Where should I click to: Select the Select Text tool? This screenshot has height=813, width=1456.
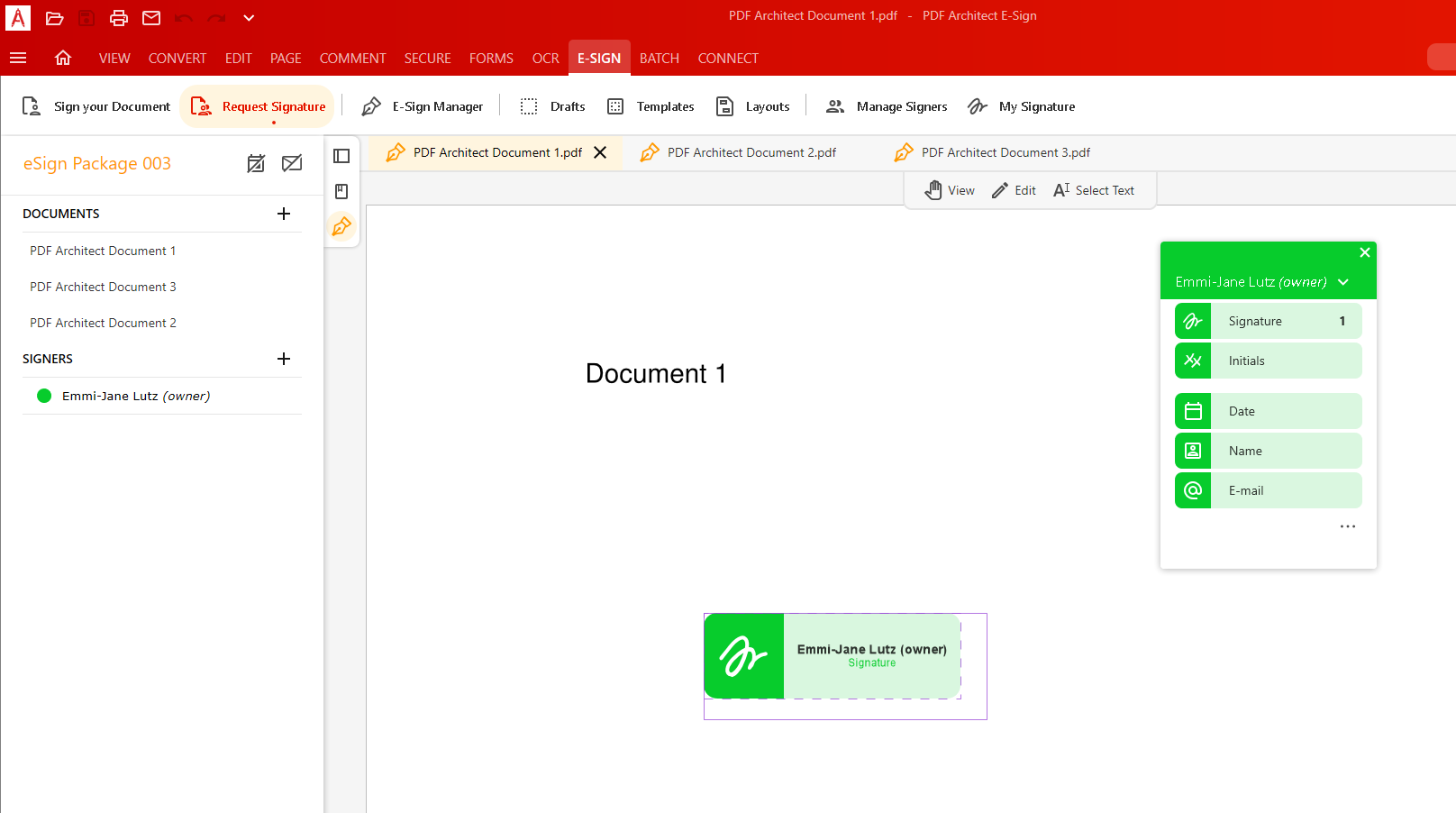(1094, 190)
